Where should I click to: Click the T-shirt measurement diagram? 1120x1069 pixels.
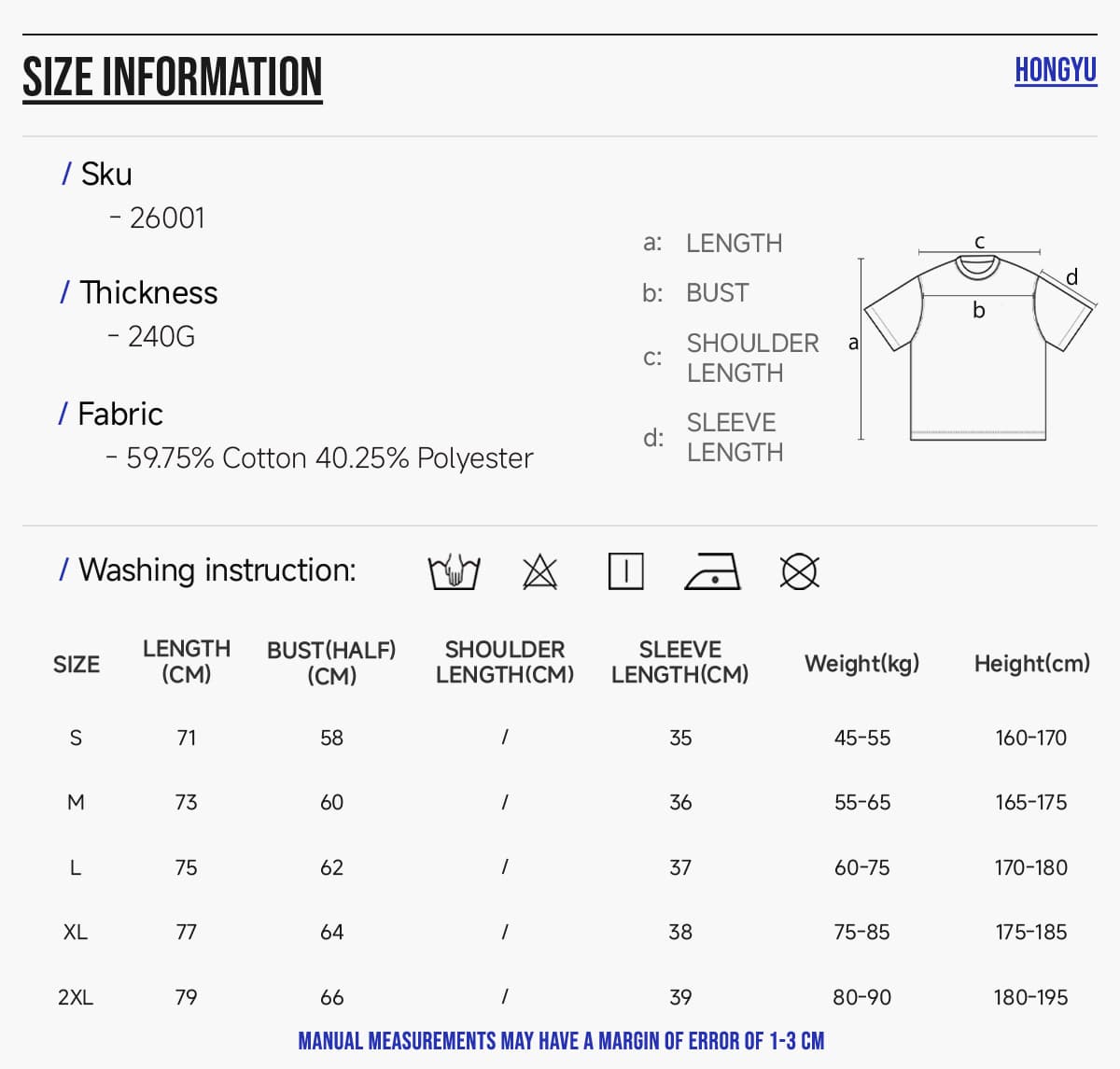point(973,339)
